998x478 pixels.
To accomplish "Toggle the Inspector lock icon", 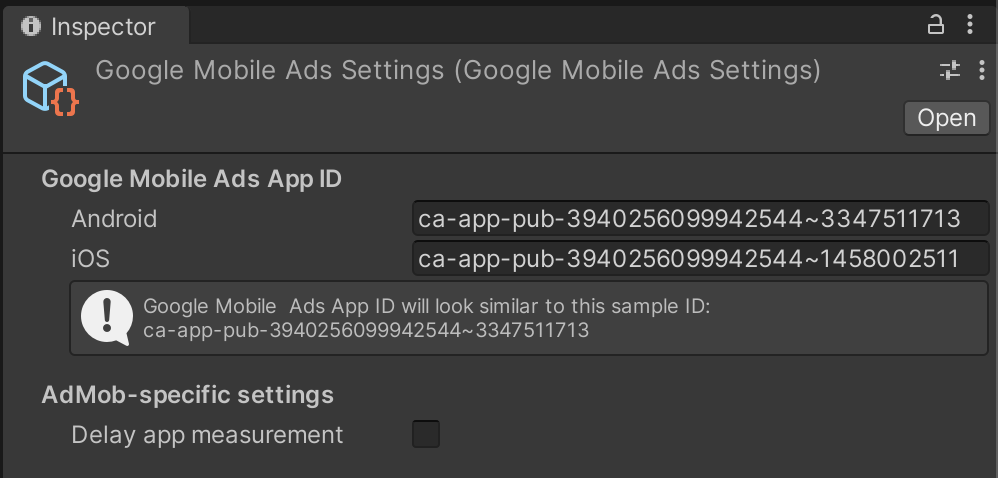I will 936,24.
